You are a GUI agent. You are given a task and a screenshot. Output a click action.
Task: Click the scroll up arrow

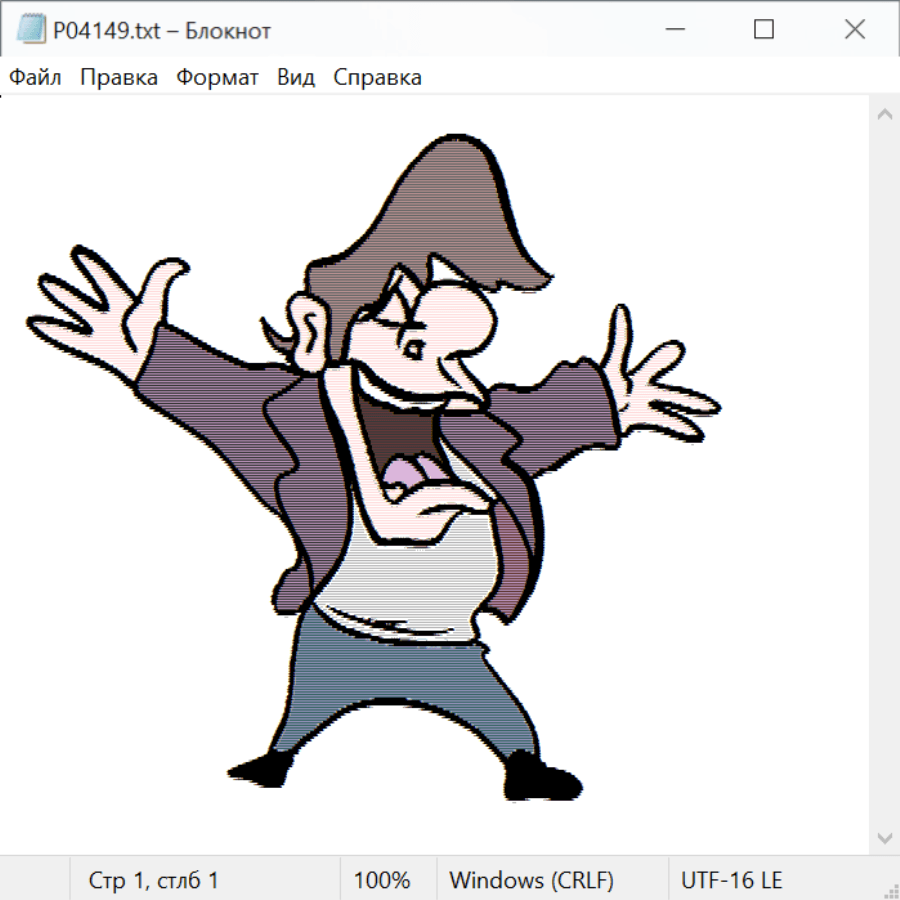pos(884,115)
